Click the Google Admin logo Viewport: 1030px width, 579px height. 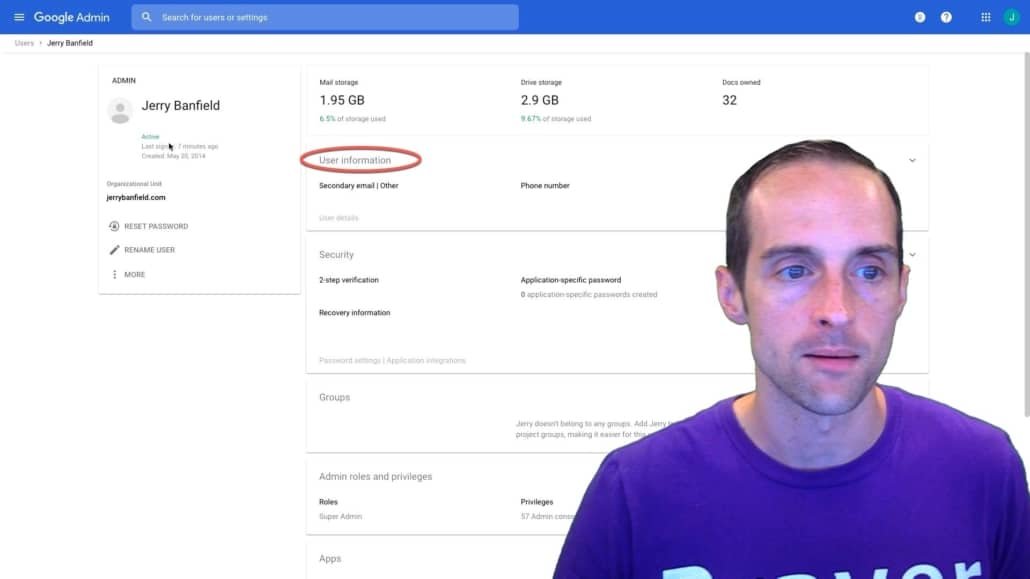(72, 17)
